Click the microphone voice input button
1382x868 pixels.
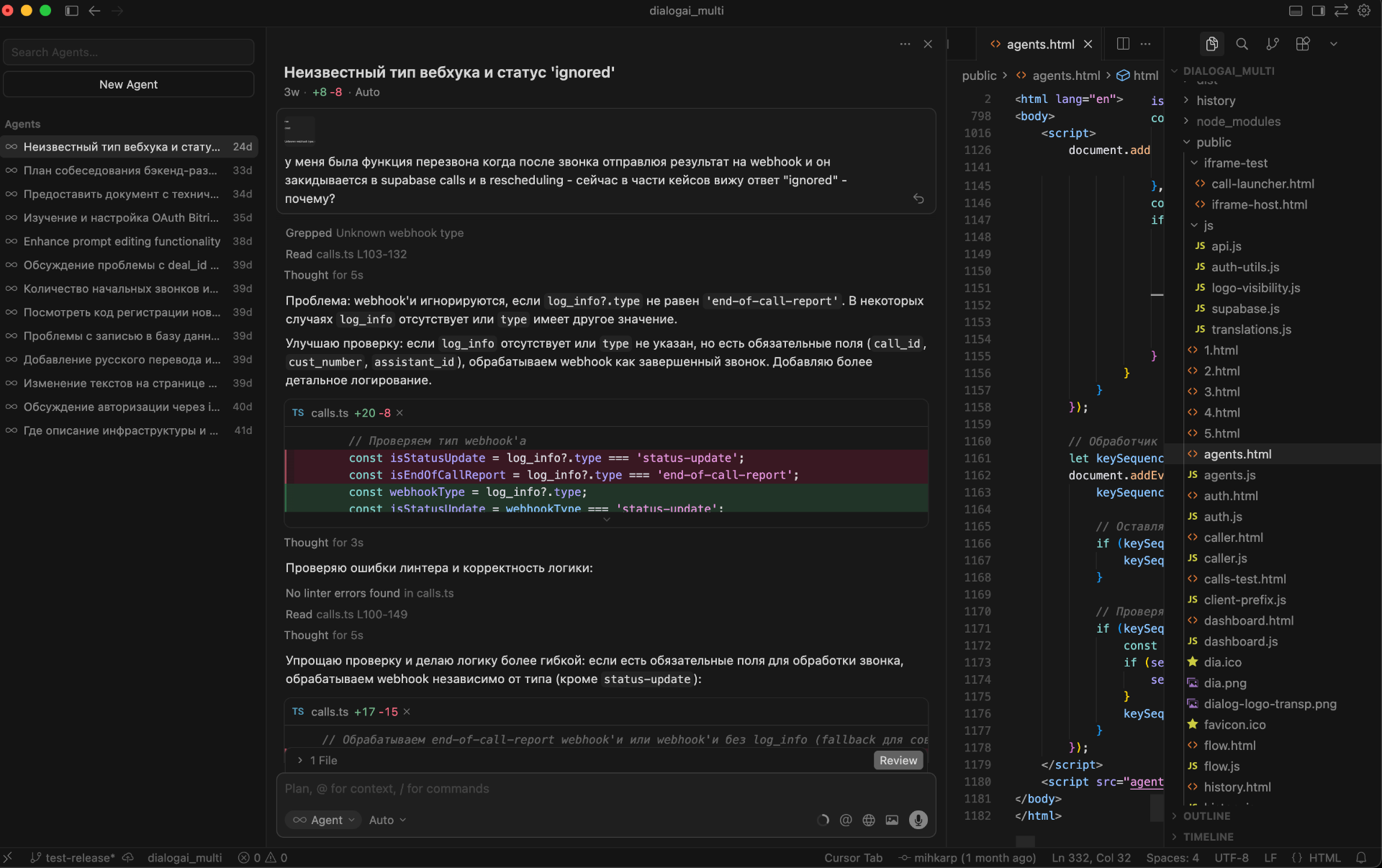point(918,820)
